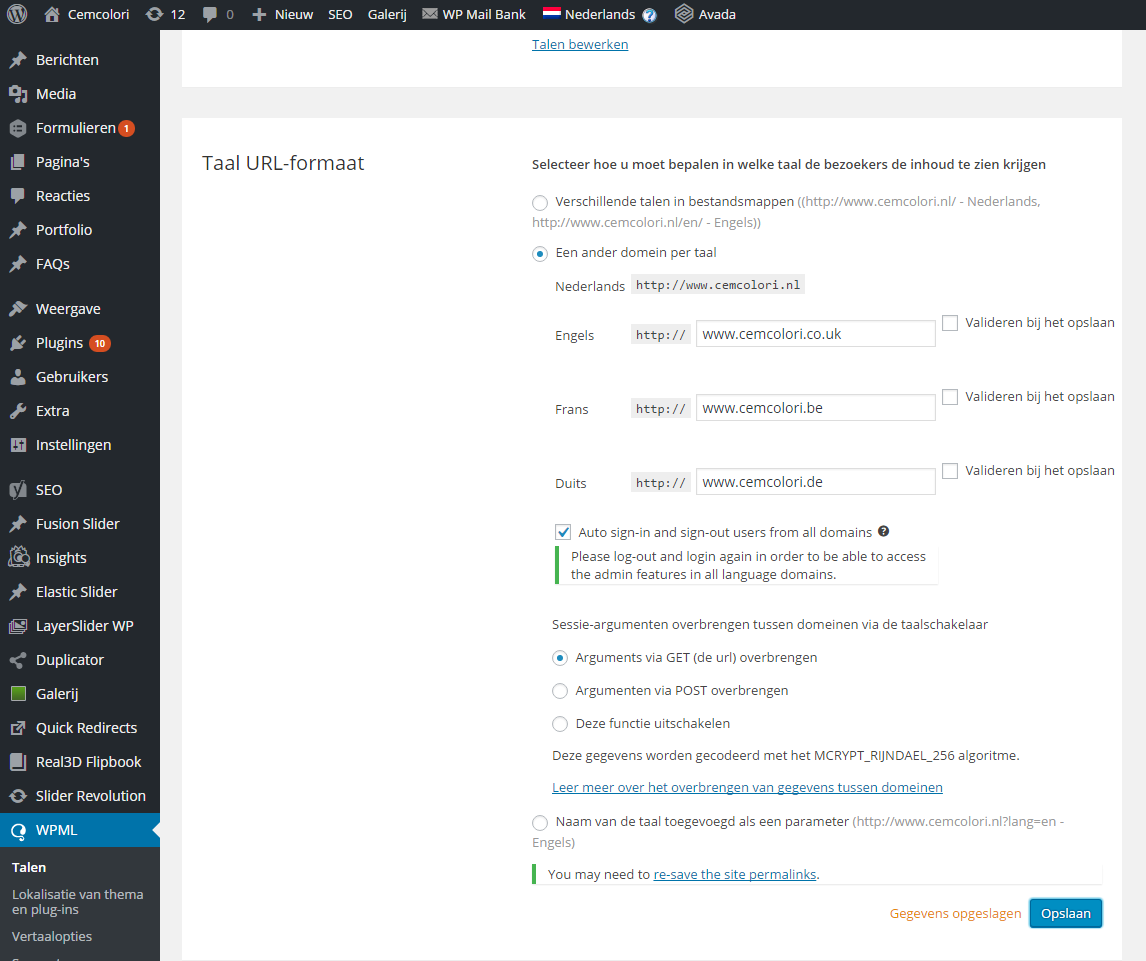Click the plus icon next to Nieuw
The width and height of the screenshot is (1146, 961).
coord(259,15)
